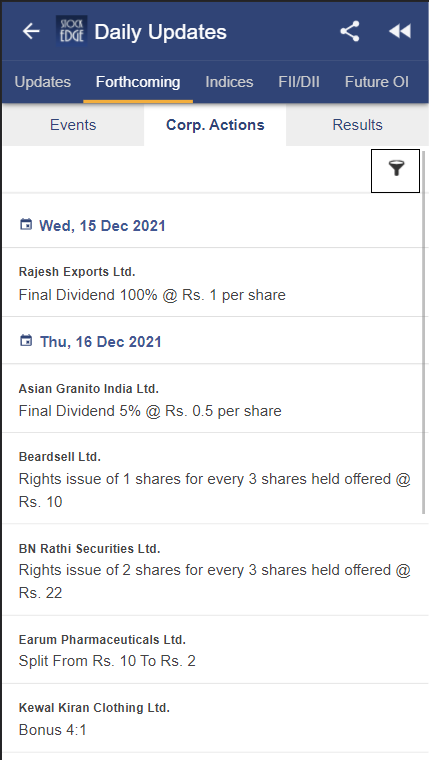Open Rajesh Exports Ltd. dividend entry
The width and height of the screenshot is (429, 760).
click(212, 283)
